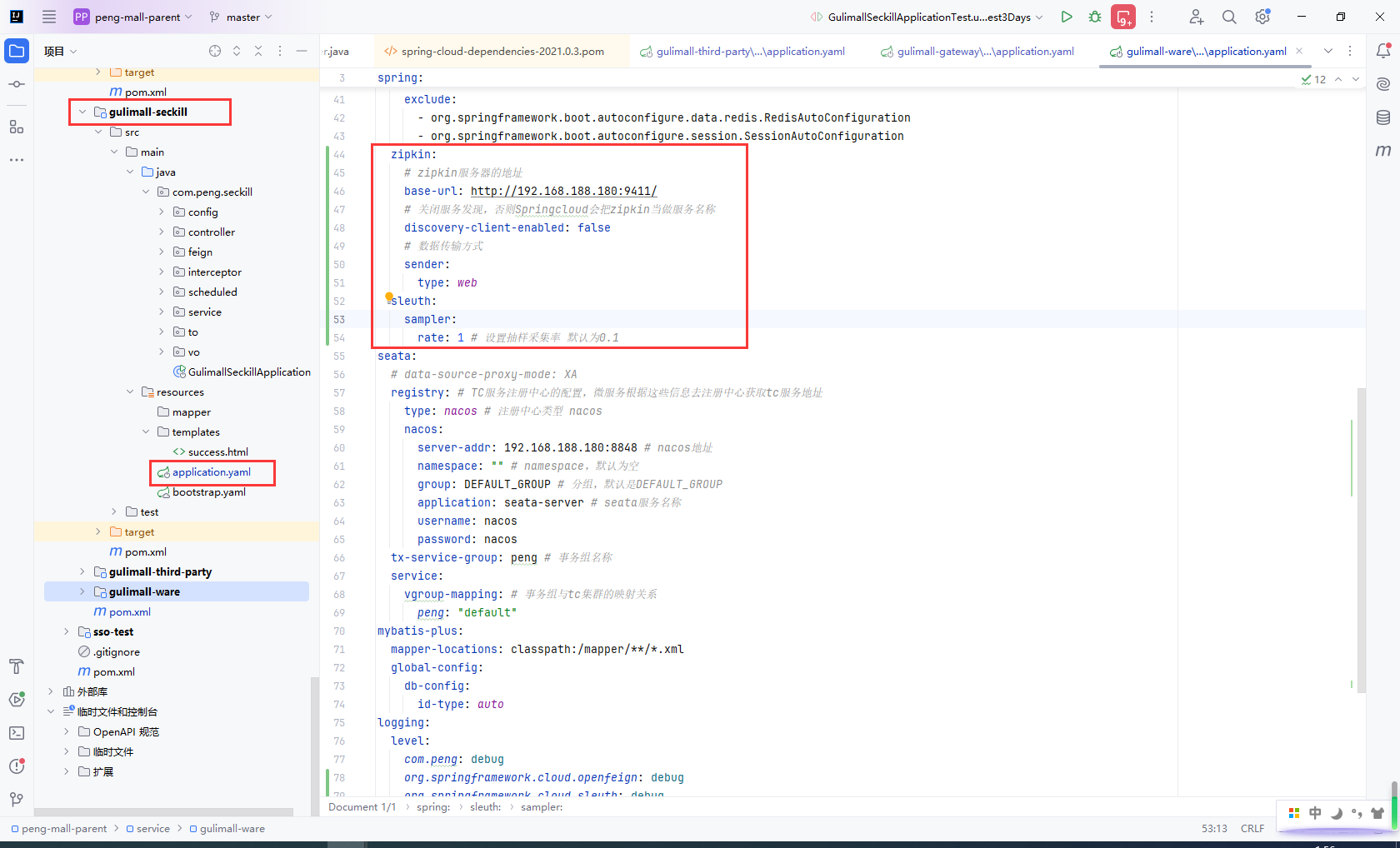Click the gulimall-ware breadcrumb in status bar
Viewport: 1400px width, 848px height.
[x=227, y=828]
